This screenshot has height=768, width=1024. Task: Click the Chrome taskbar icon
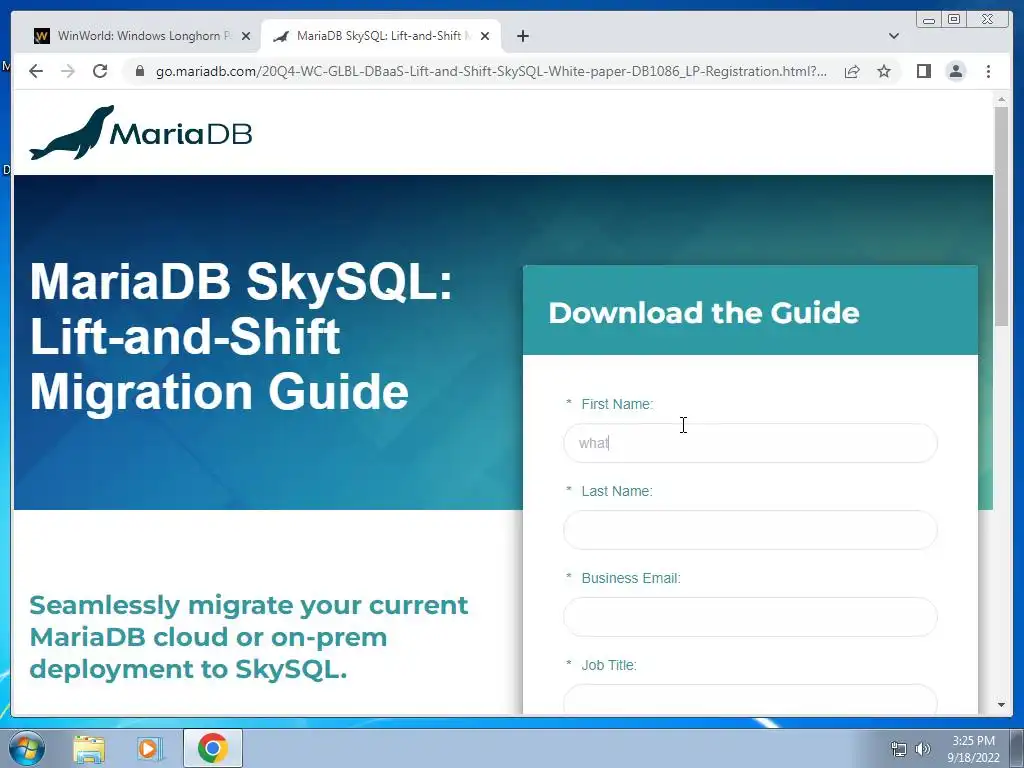point(213,748)
